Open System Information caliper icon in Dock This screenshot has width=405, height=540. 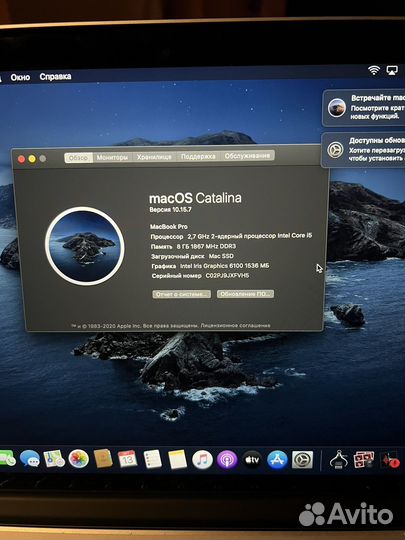(x=339, y=460)
